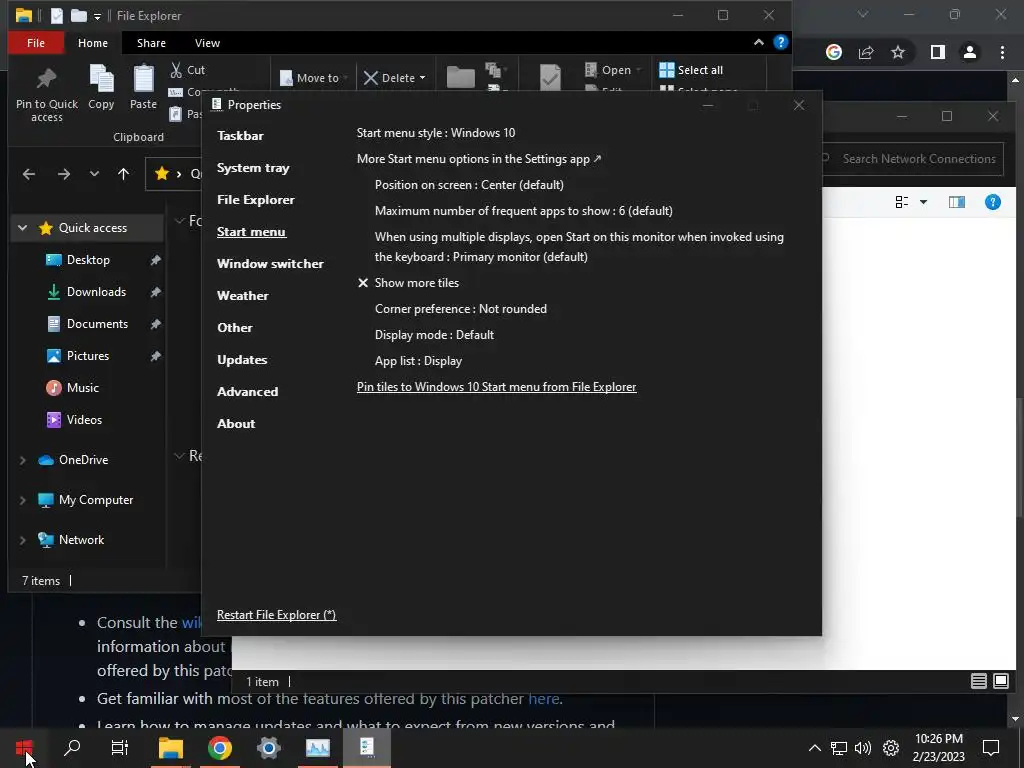
Task: Open the Delete dropdown arrow
Action: pos(423,78)
